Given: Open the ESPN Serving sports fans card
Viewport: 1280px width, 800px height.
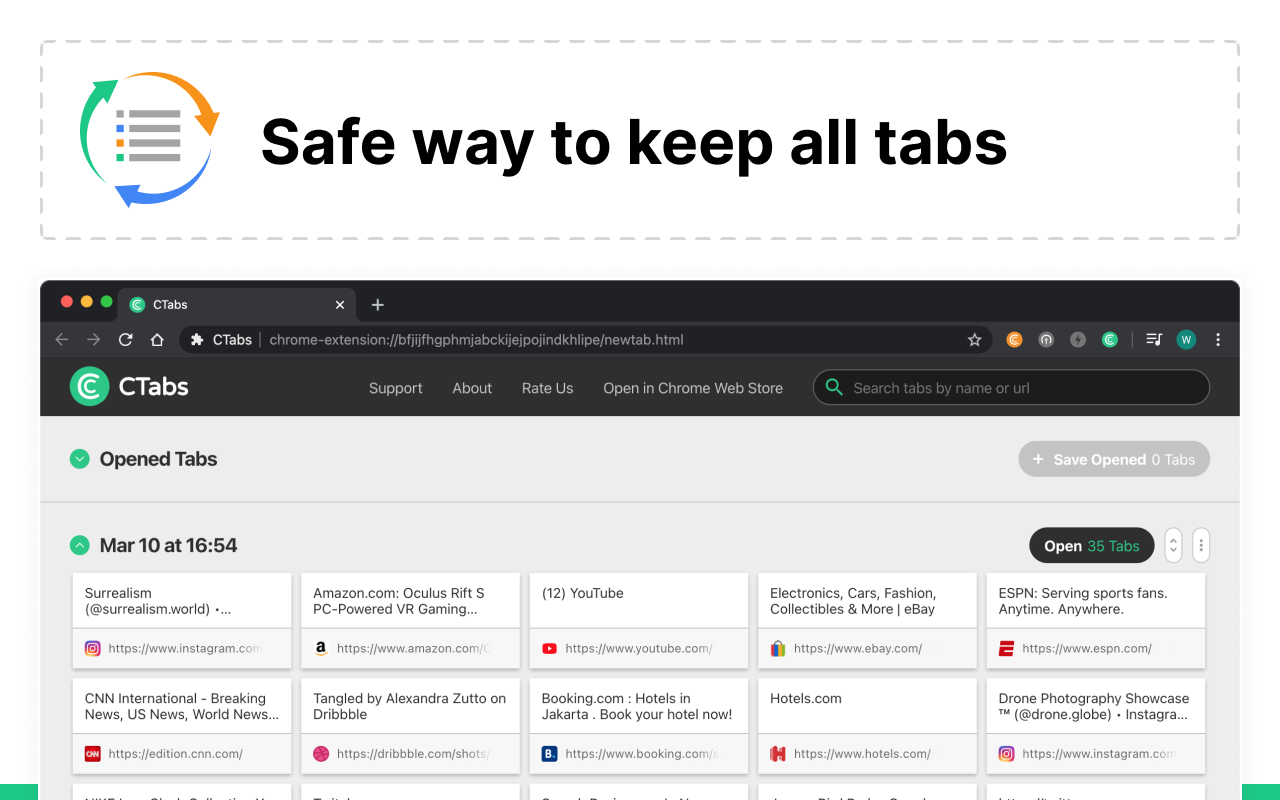Looking at the screenshot, I should (x=1095, y=620).
